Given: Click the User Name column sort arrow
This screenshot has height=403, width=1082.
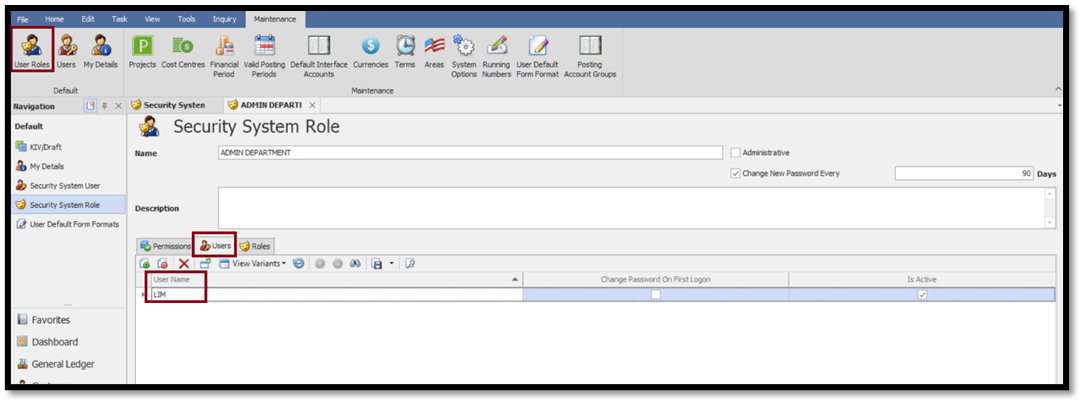Looking at the screenshot, I should (515, 279).
